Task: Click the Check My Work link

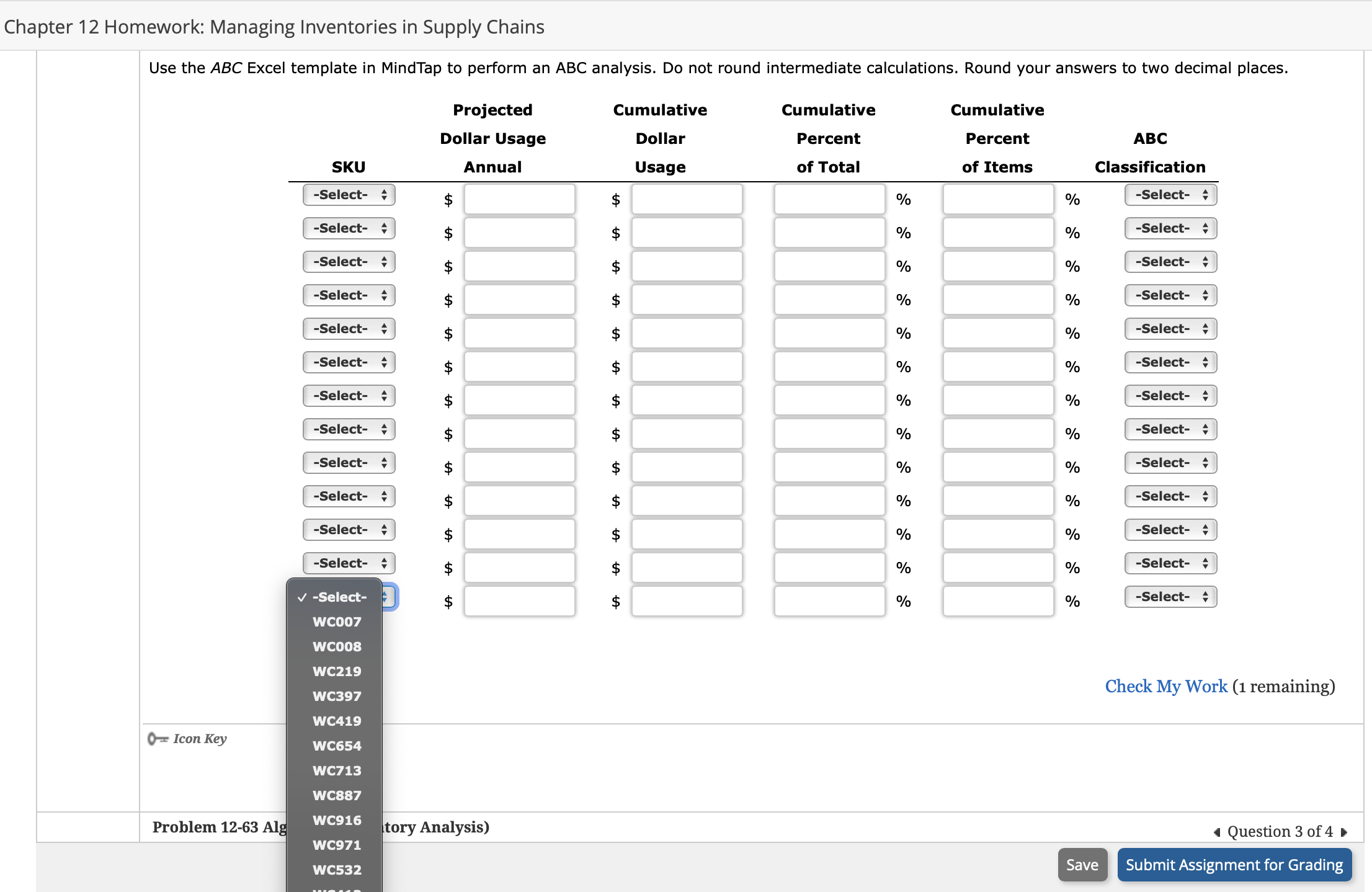Action: point(1165,686)
